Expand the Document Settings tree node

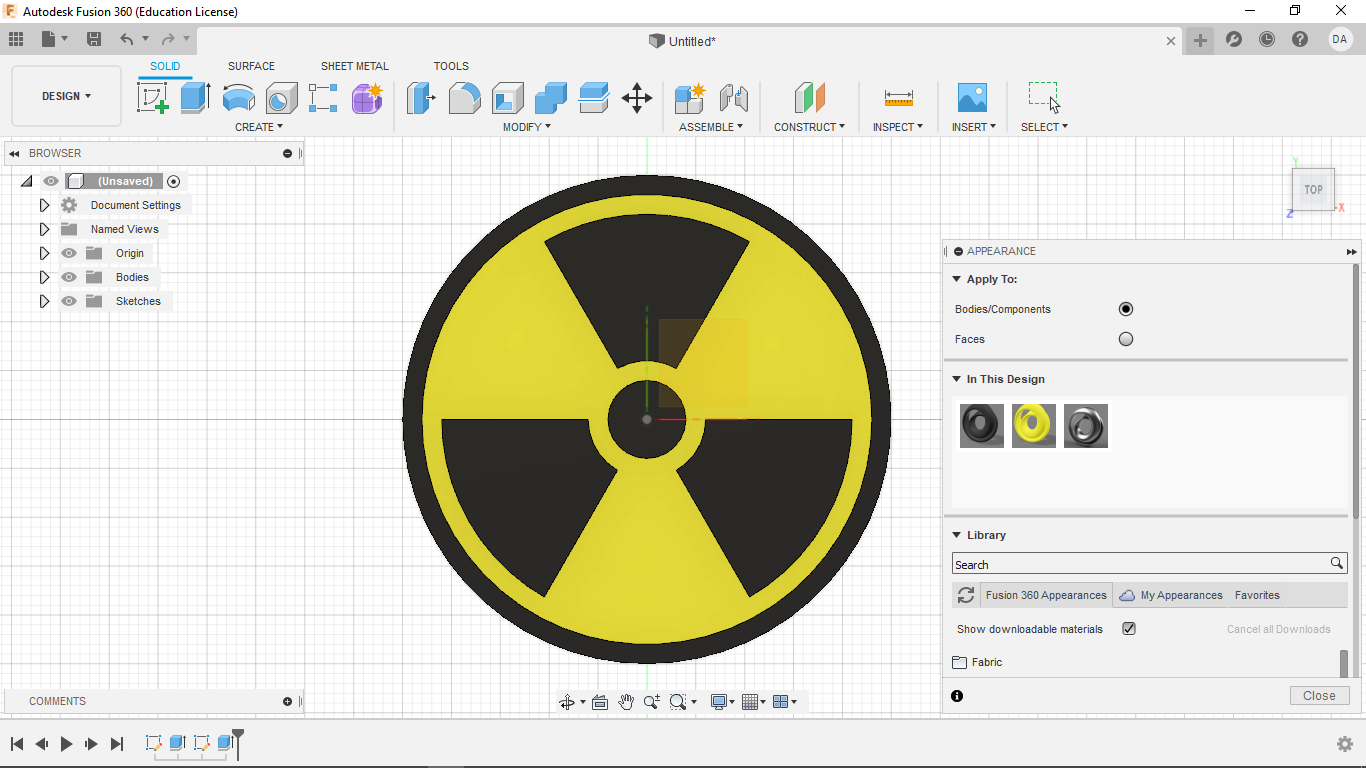pos(44,205)
